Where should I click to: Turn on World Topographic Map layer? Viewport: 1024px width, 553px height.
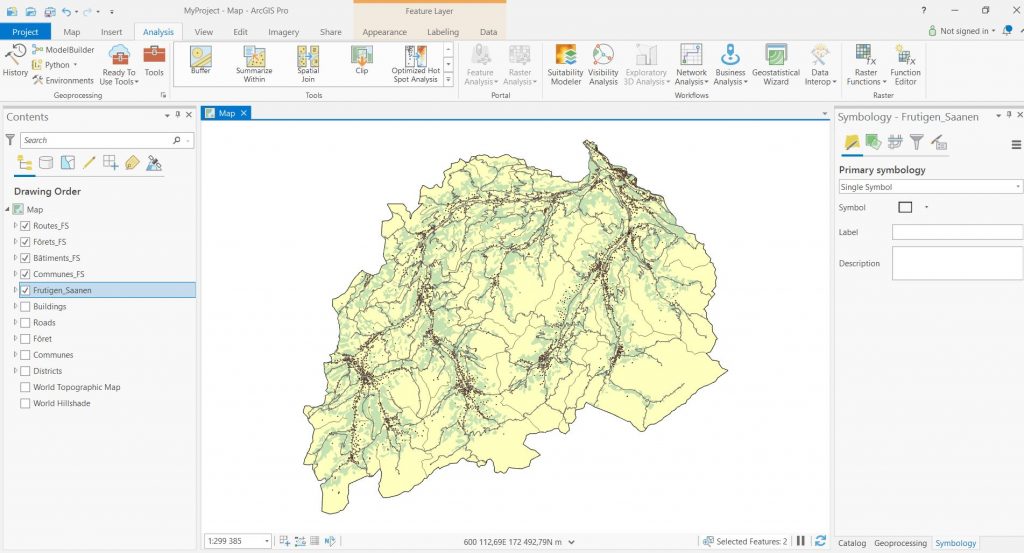click(x=26, y=387)
